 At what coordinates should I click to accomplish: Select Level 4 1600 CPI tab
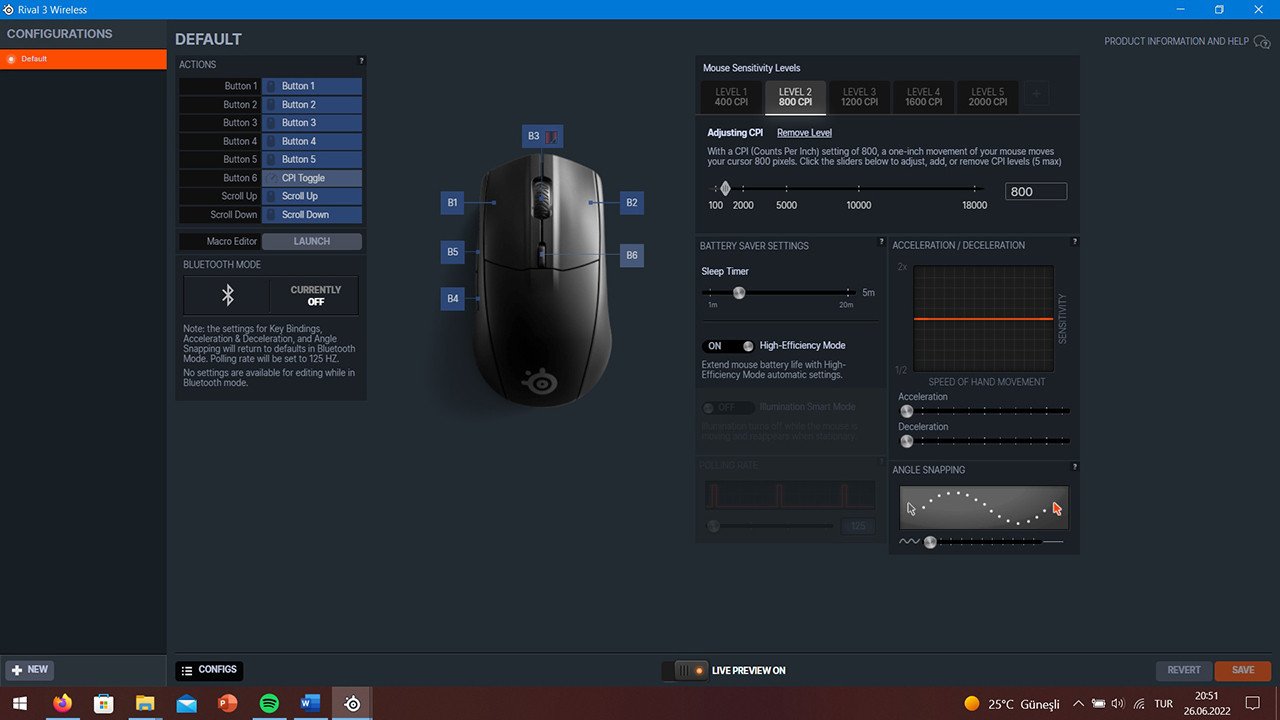click(923, 97)
